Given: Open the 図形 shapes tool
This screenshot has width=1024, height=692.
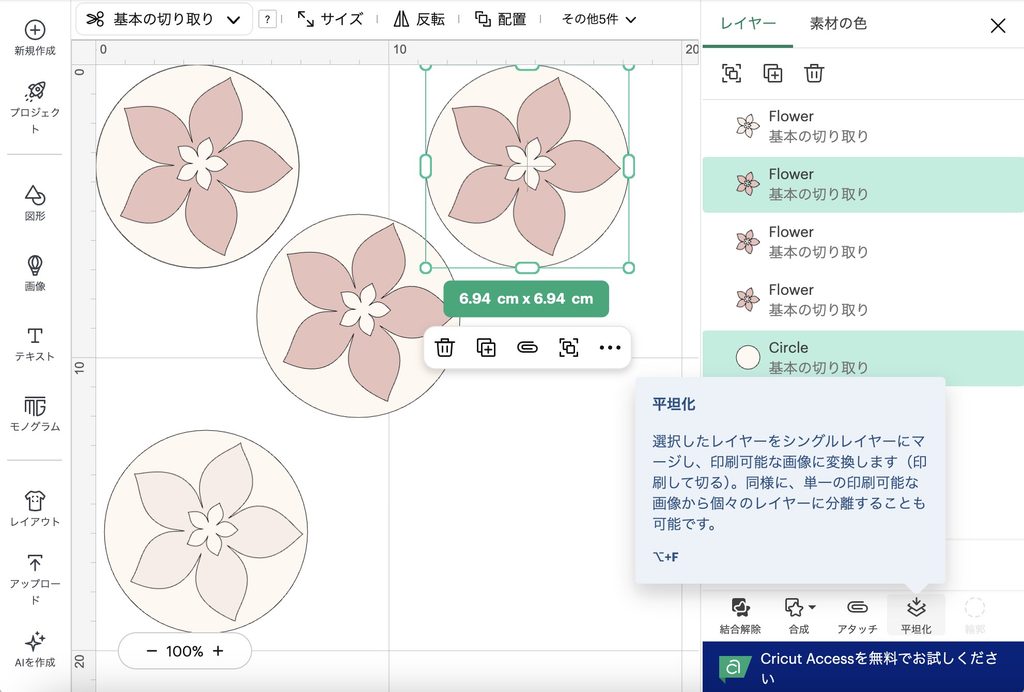Looking at the screenshot, I should (x=35, y=195).
